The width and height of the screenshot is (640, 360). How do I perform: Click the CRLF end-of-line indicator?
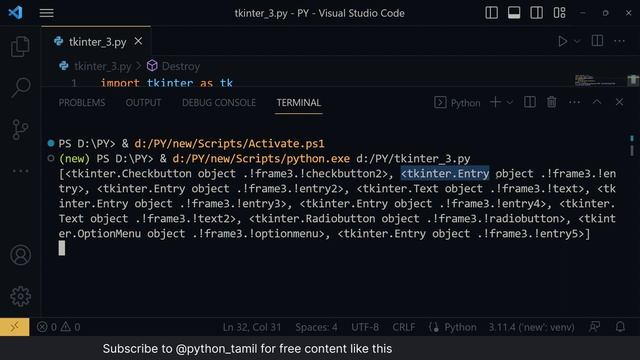point(404,327)
